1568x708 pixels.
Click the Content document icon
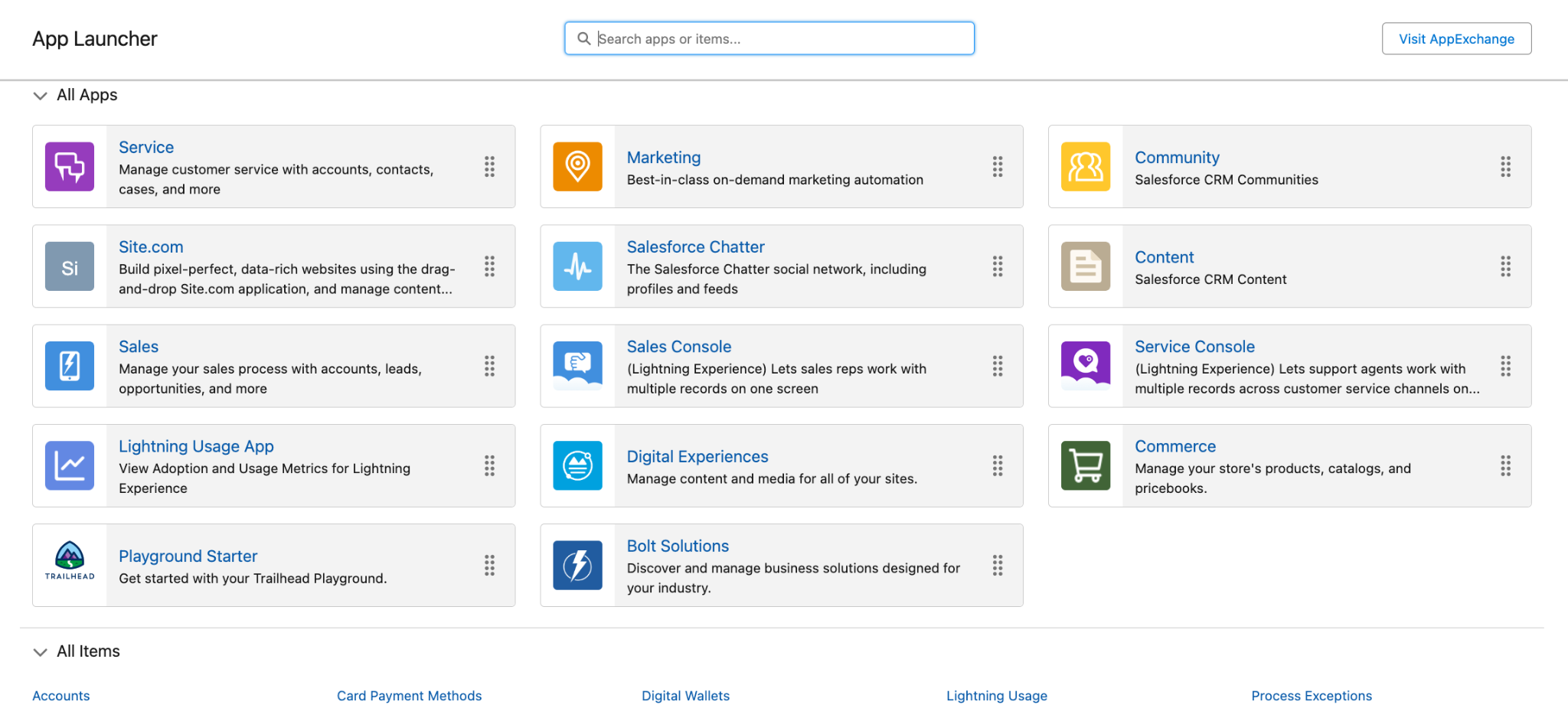click(1086, 266)
